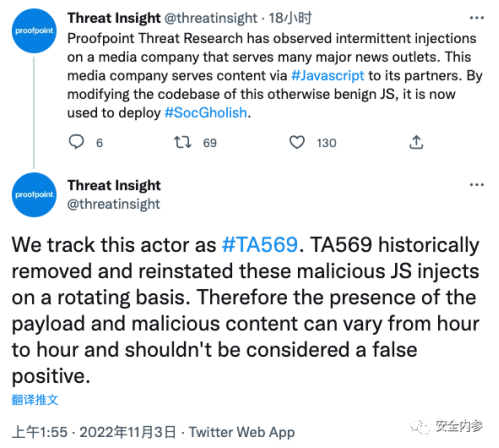
Task: Retweet the first Threat Insight tweet
Action: coord(183,142)
